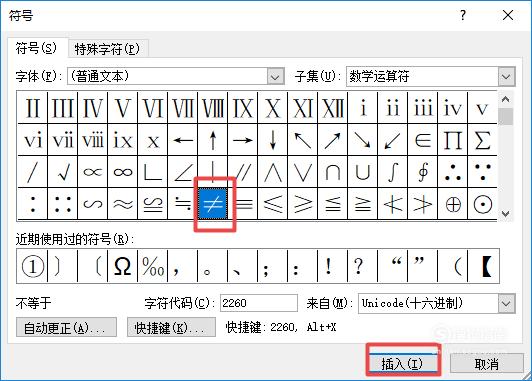Select the infinity symbol
This screenshot has height=381, width=532.
pyautogui.click(x=123, y=172)
